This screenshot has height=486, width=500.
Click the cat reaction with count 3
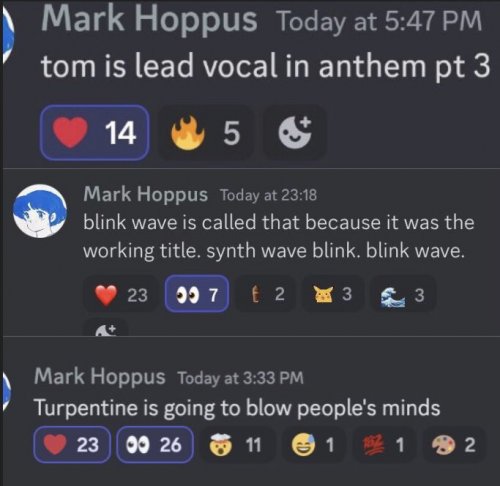click(x=333, y=294)
